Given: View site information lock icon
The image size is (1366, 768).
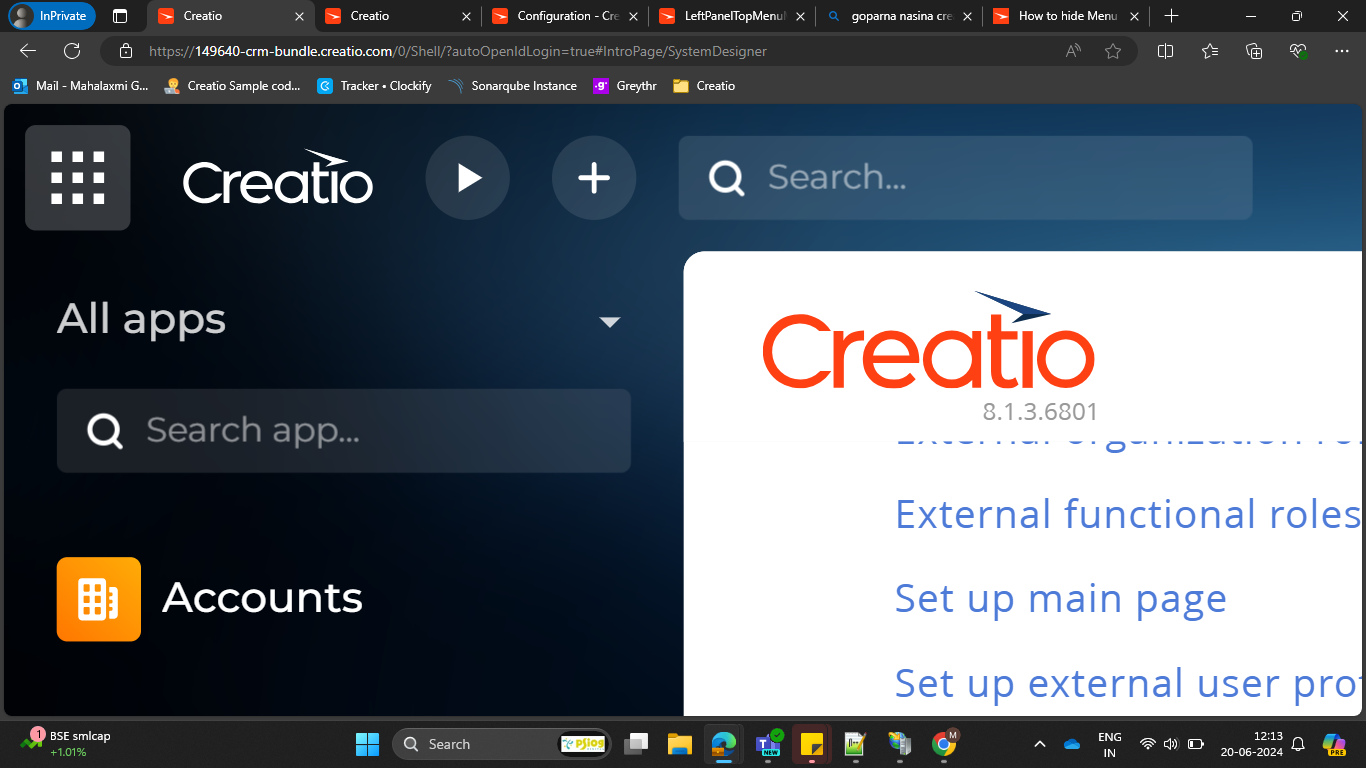Looking at the screenshot, I should pos(126,51).
